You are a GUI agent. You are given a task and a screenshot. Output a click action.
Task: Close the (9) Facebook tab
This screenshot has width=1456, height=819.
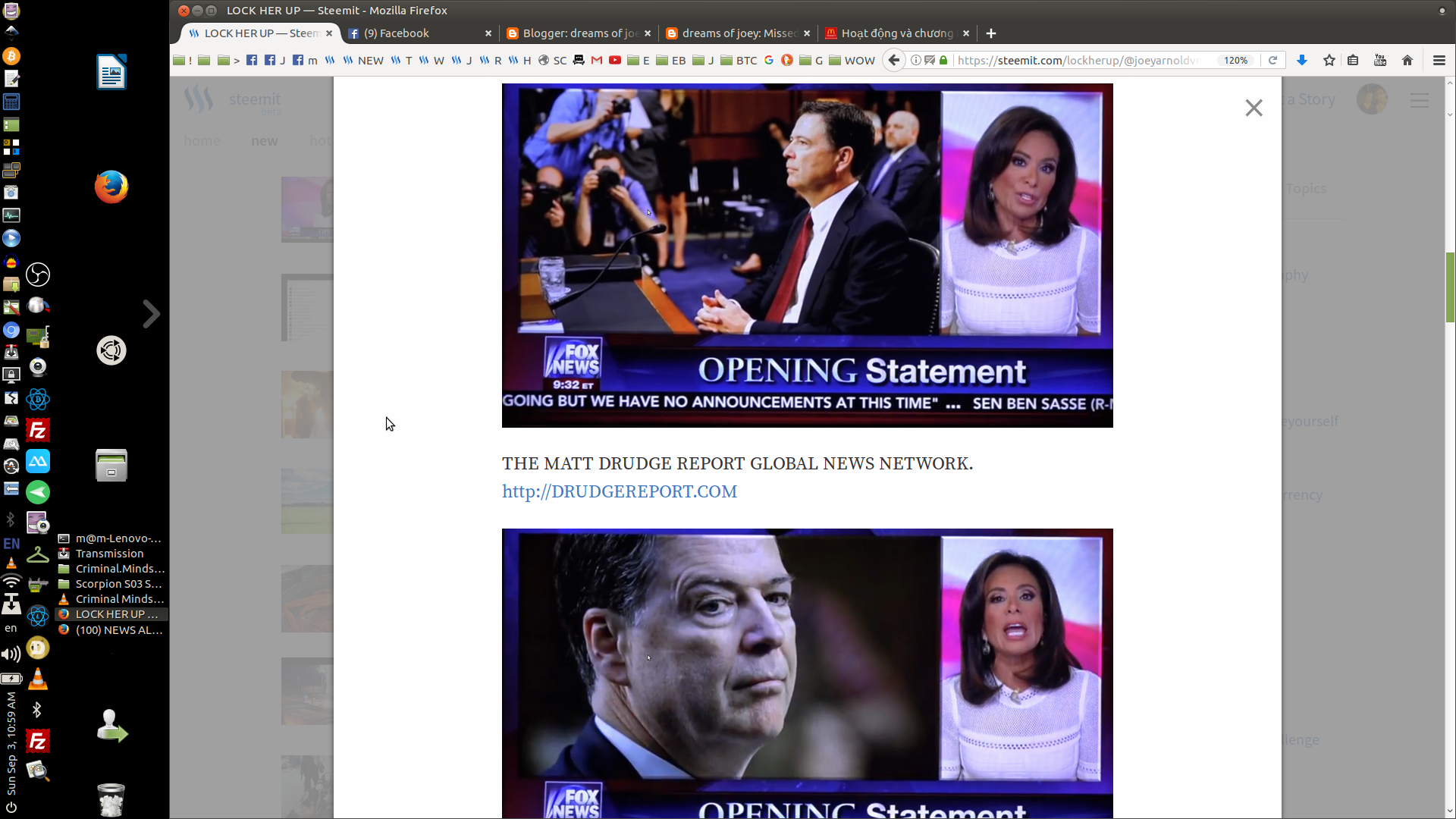click(488, 33)
